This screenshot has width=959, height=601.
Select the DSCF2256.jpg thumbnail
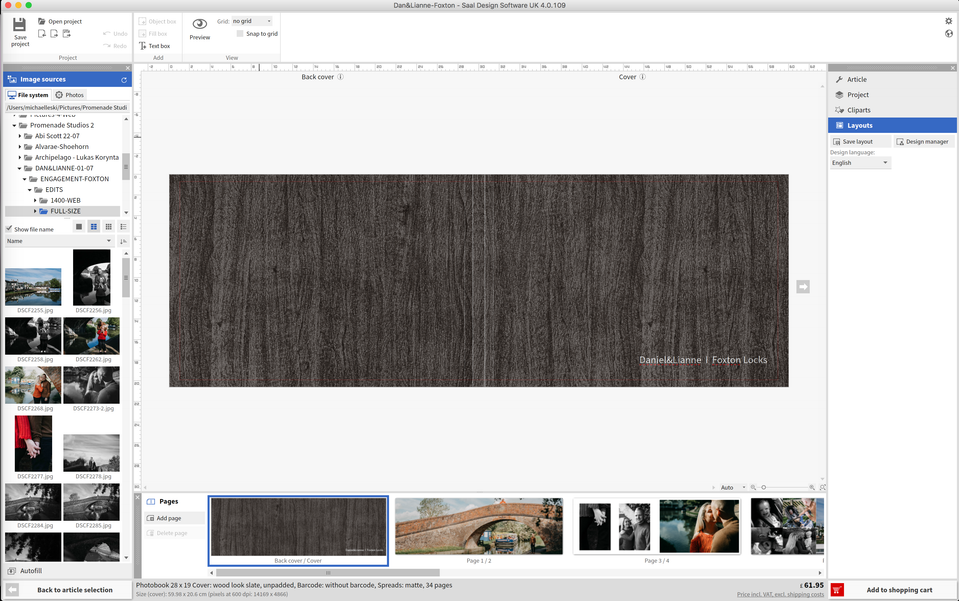(92, 278)
